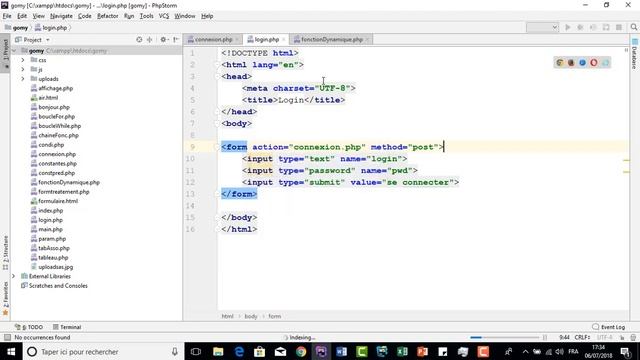Open Favorites side tool window

[5, 298]
